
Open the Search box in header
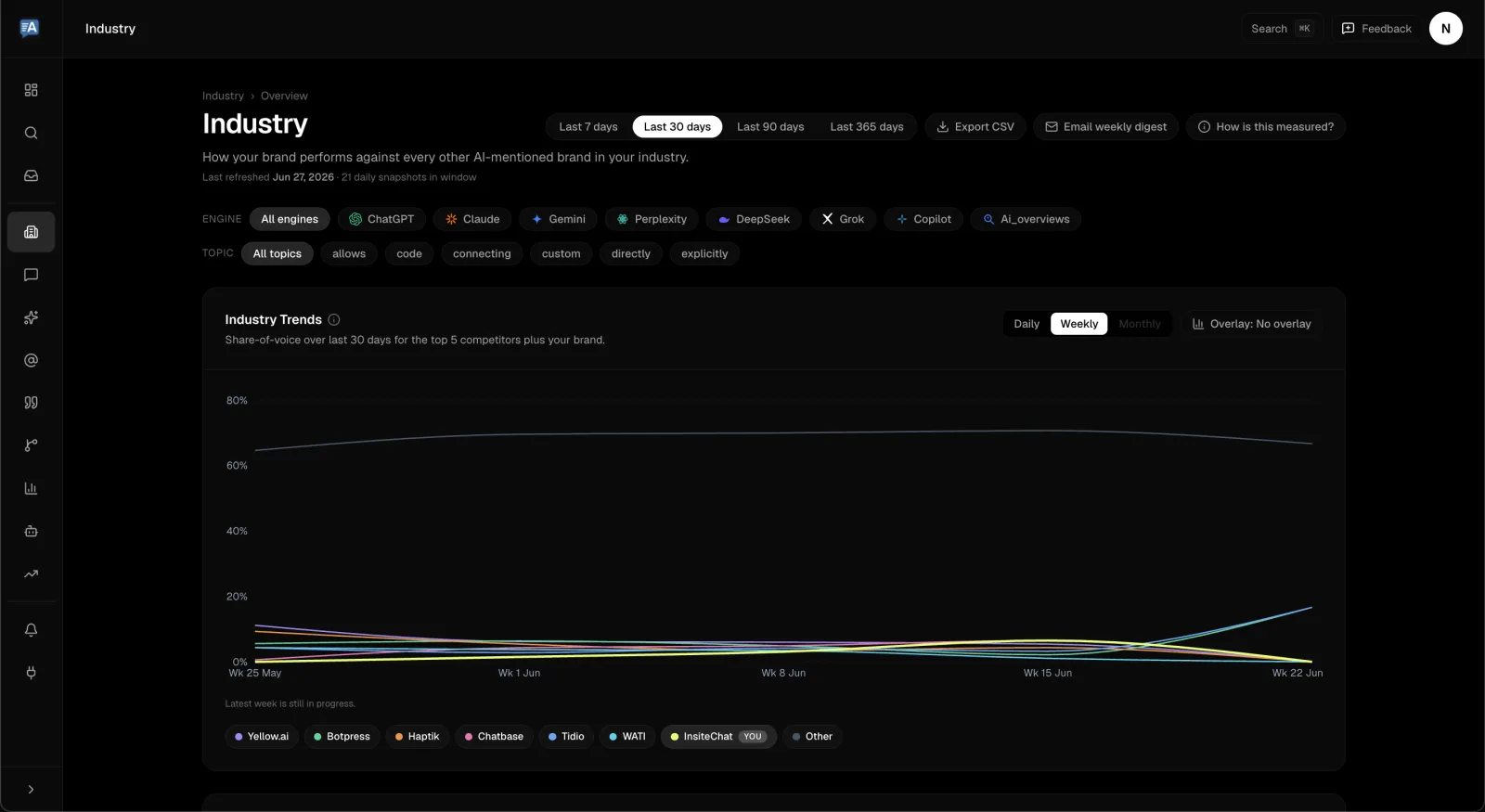1282,29
